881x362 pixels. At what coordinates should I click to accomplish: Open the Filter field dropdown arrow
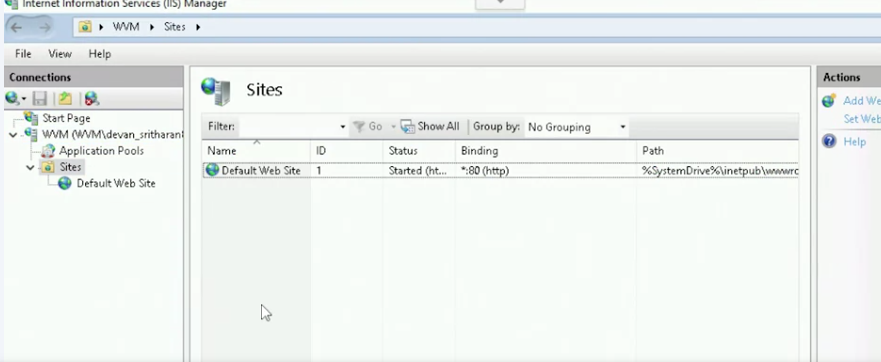point(342,127)
